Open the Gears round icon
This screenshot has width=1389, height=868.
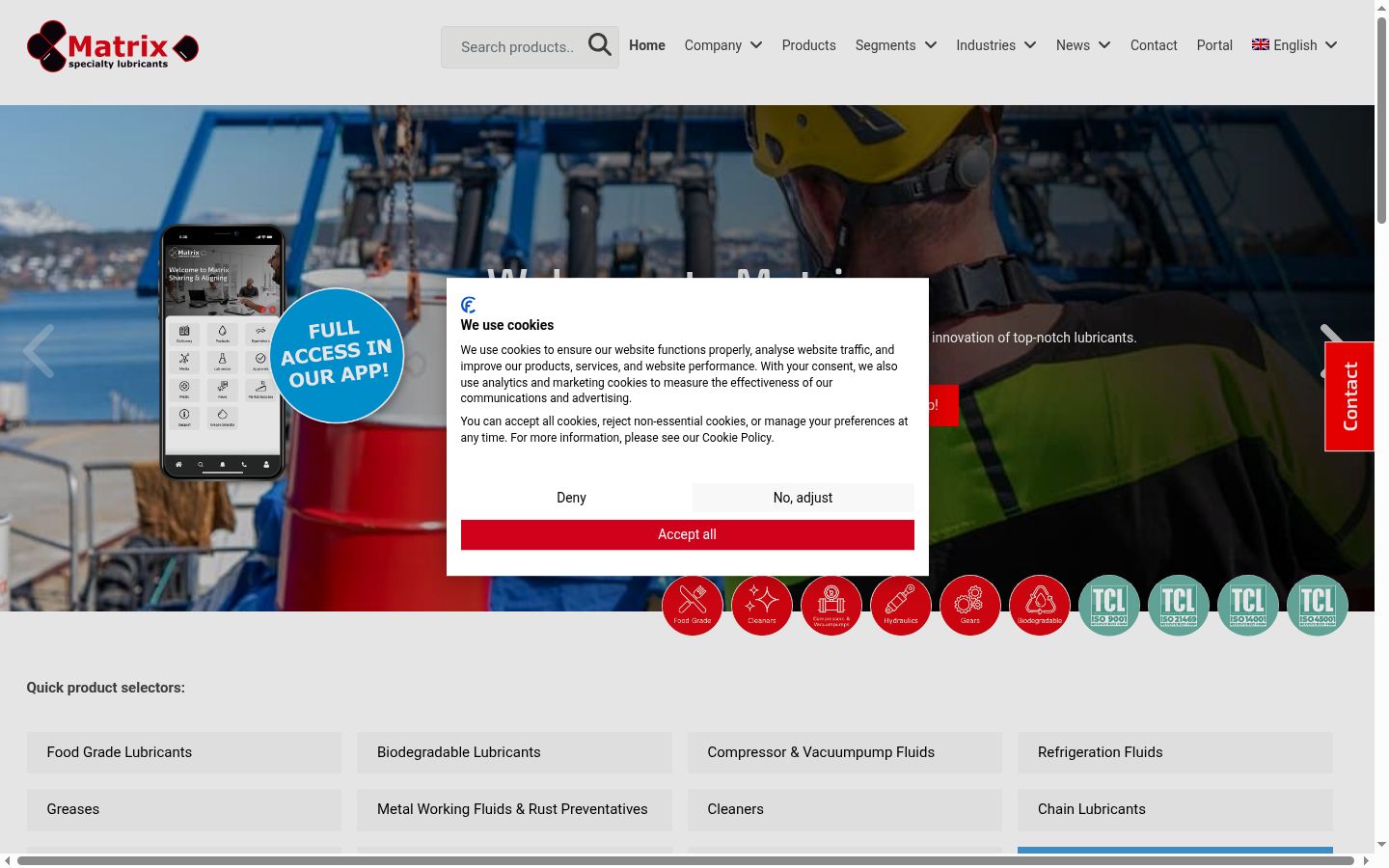(x=970, y=606)
